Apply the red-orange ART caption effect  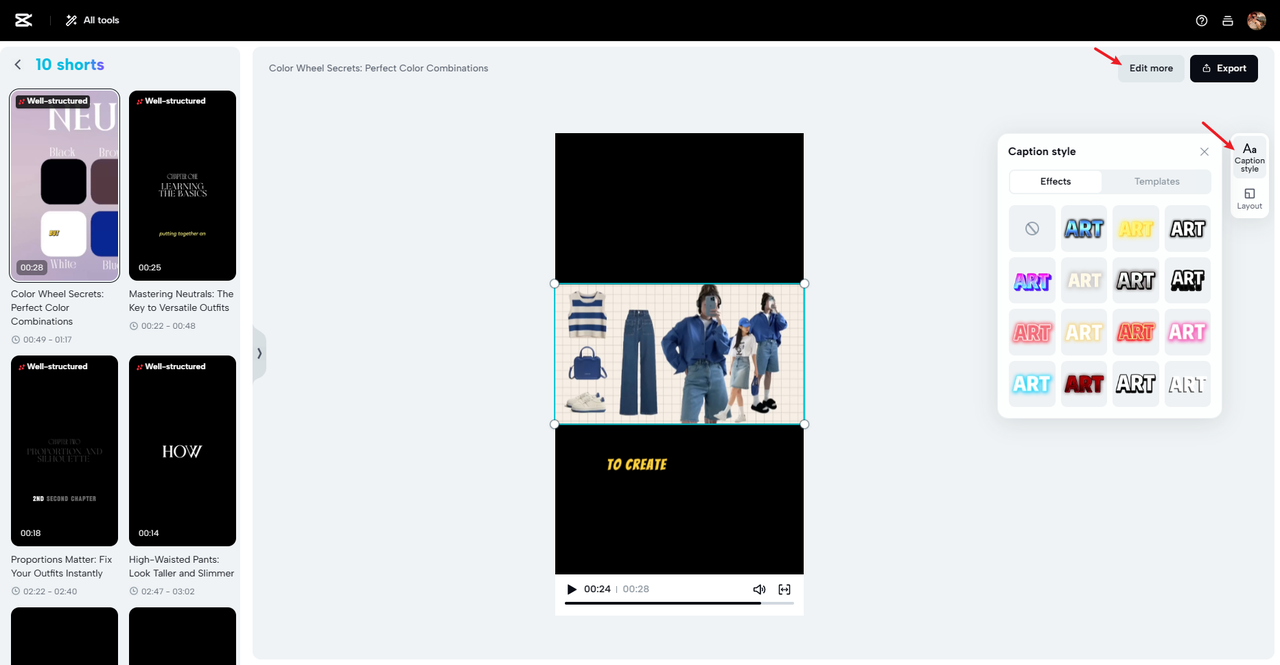(x=1136, y=332)
